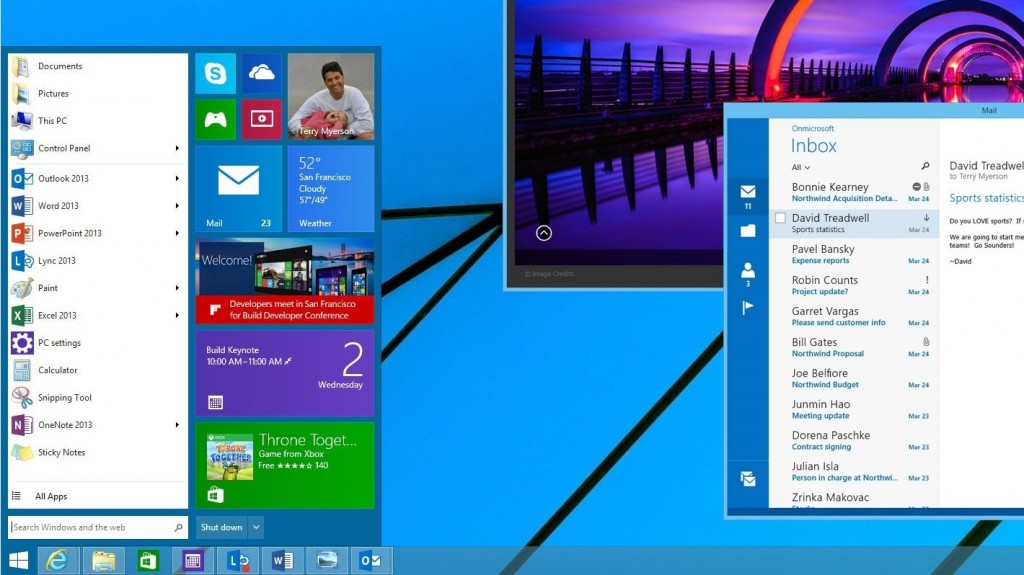The width and height of the screenshot is (1024, 575).
Task: Expand the OneNote 2013 jump list arrow
Action: click(x=177, y=425)
